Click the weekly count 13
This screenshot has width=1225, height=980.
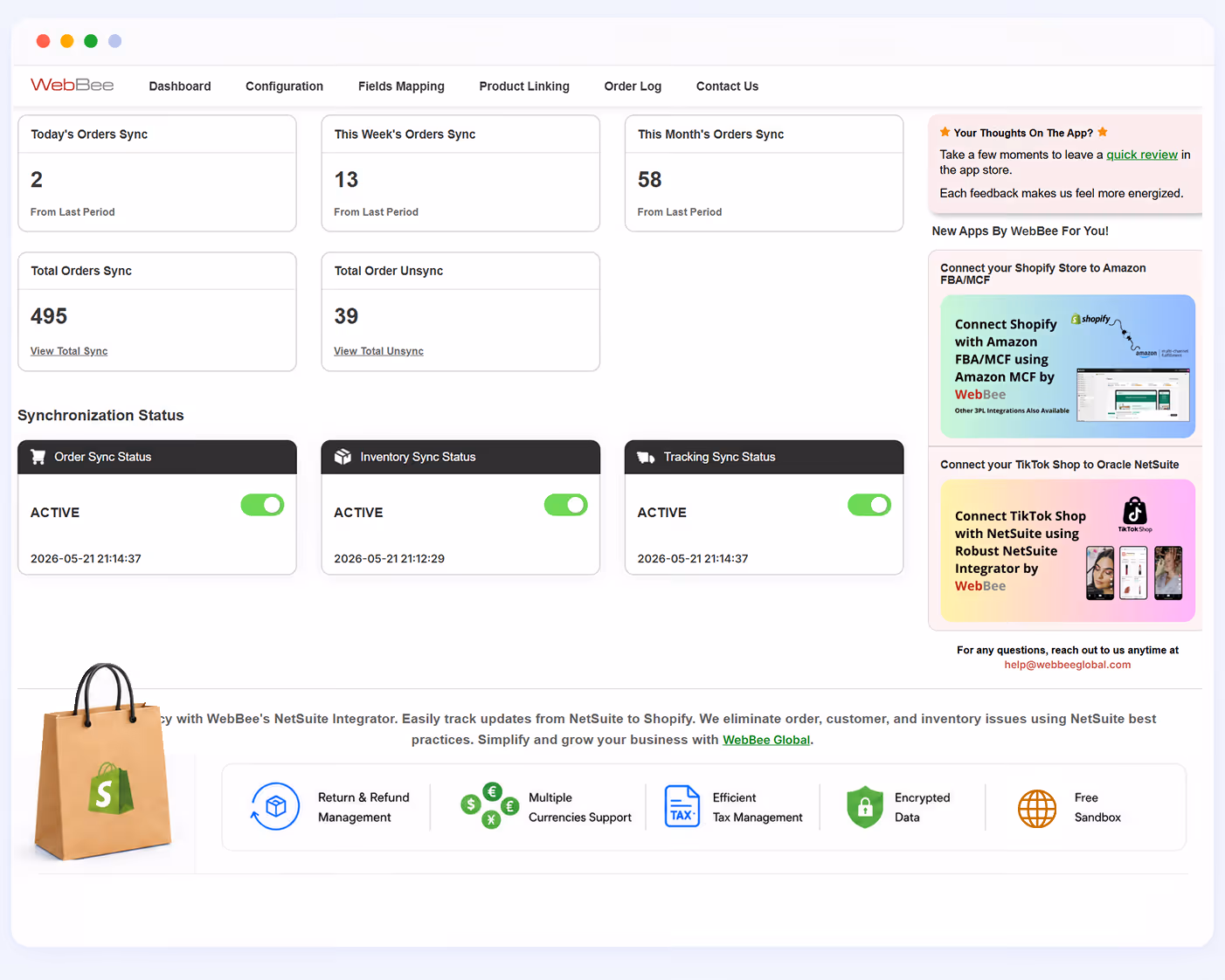(x=346, y=180)
